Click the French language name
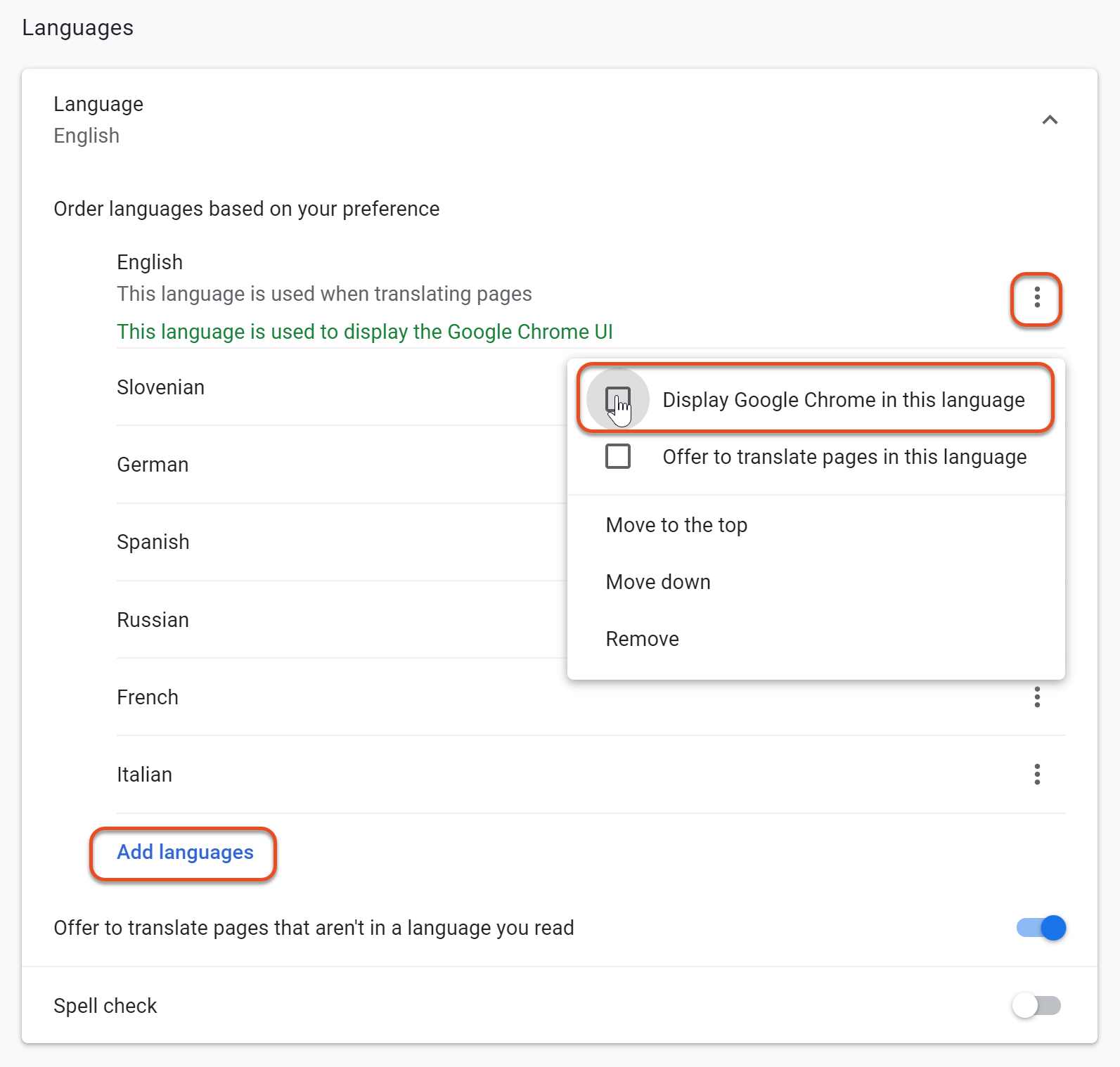 pyautogui.click(x=148, y=697)
